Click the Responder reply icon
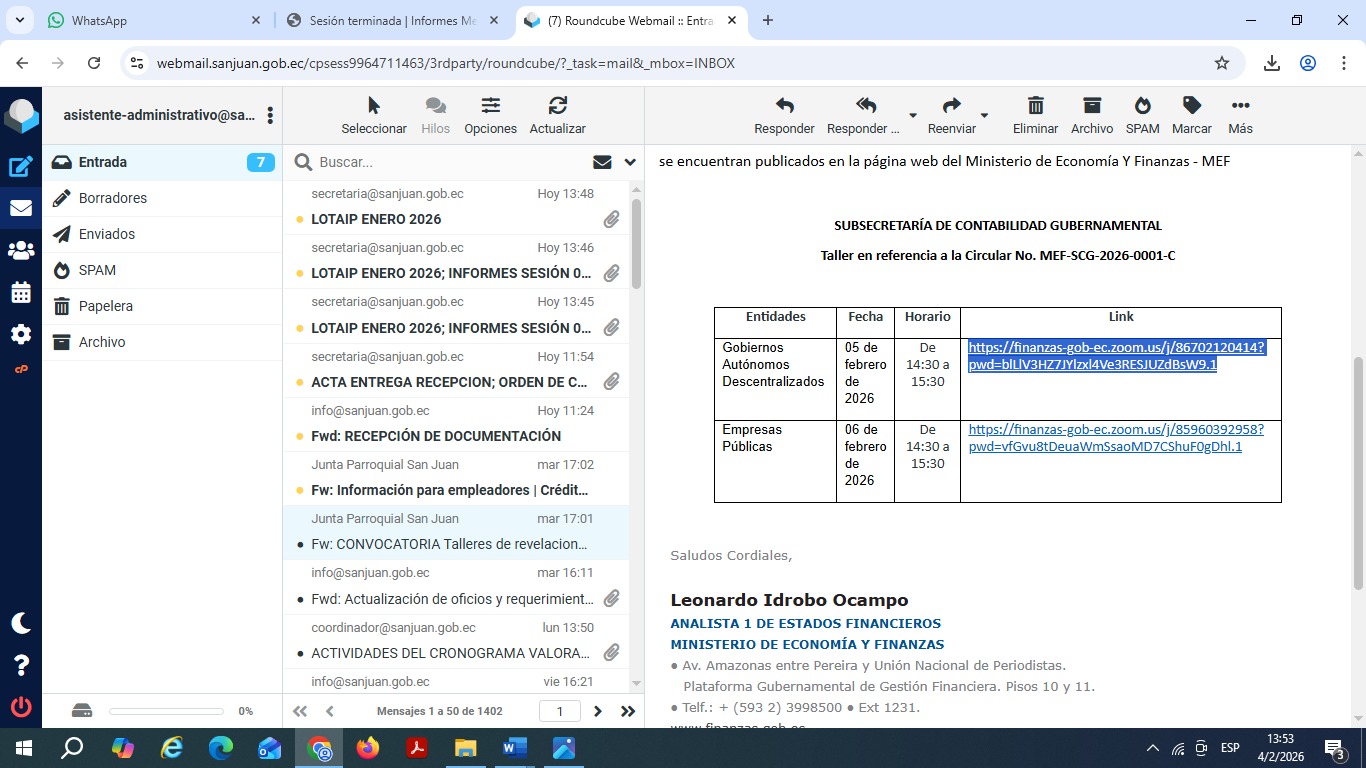The image size is (1366, 768). (784, 115)
